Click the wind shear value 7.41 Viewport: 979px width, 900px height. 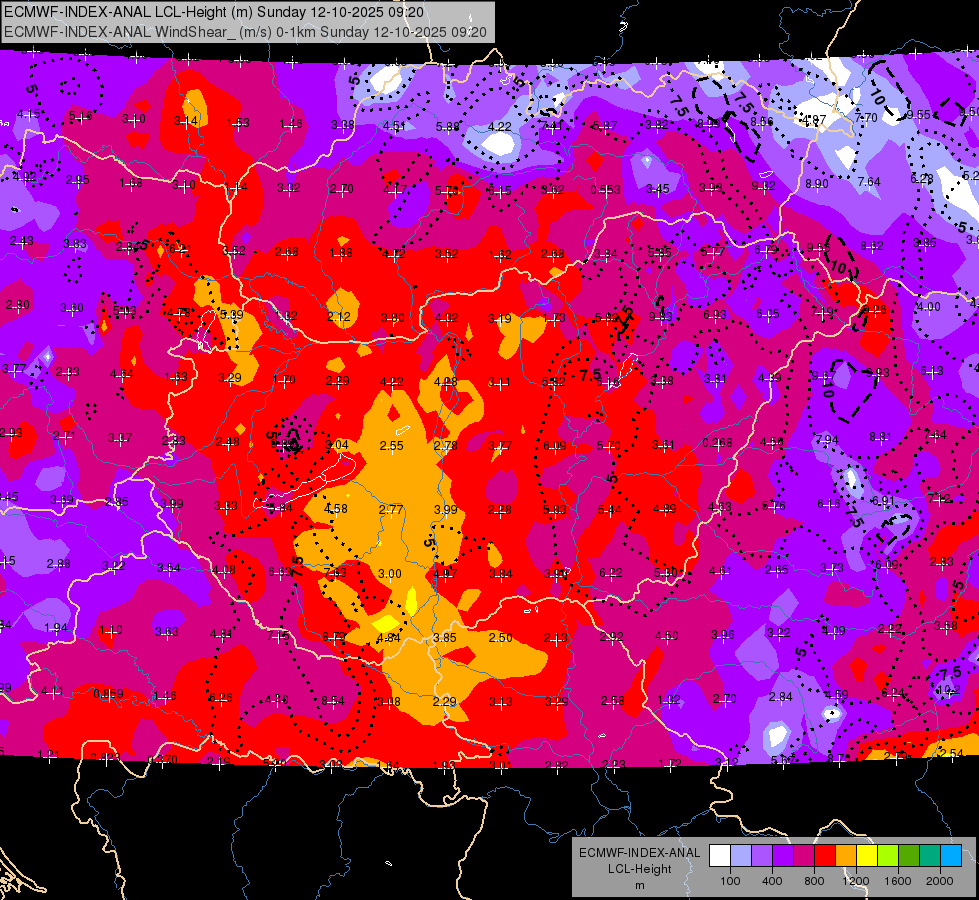coord(552,126)
